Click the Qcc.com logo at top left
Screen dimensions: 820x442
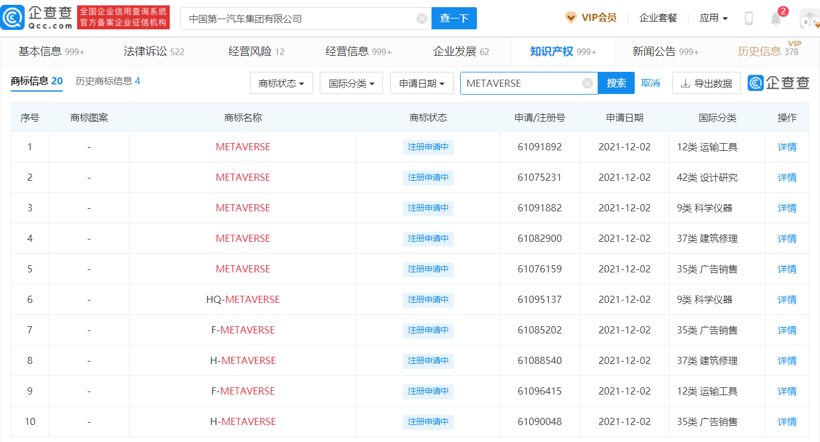(38, 18)
